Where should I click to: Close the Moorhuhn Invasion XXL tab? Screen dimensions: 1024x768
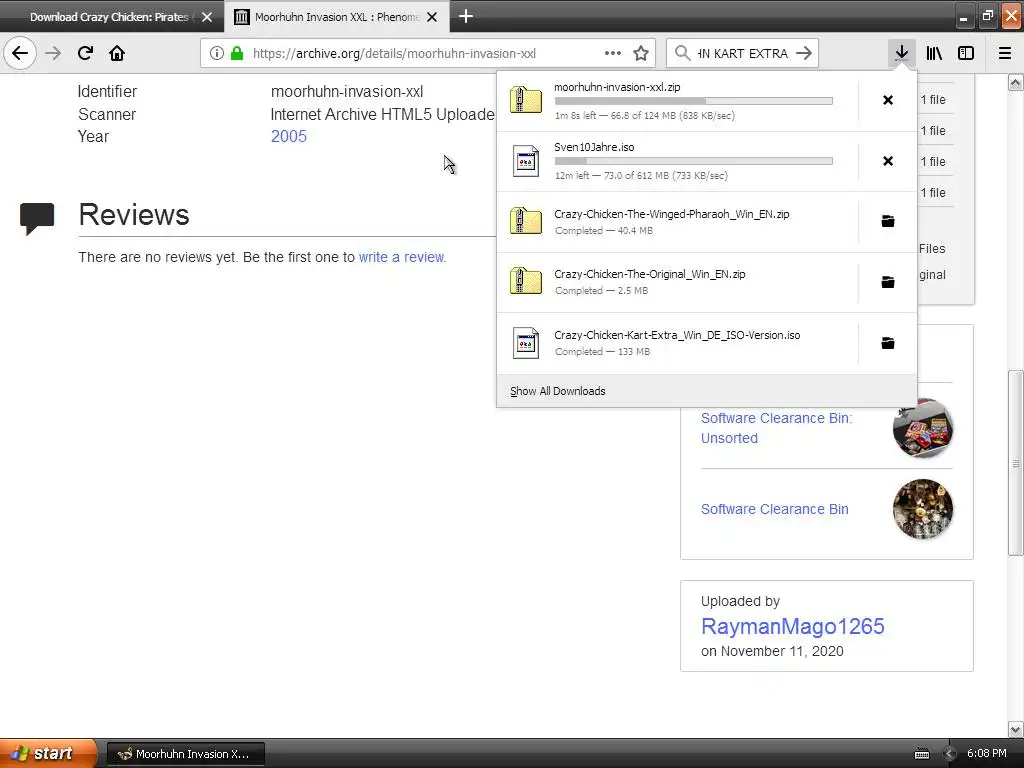click(432, 17)
